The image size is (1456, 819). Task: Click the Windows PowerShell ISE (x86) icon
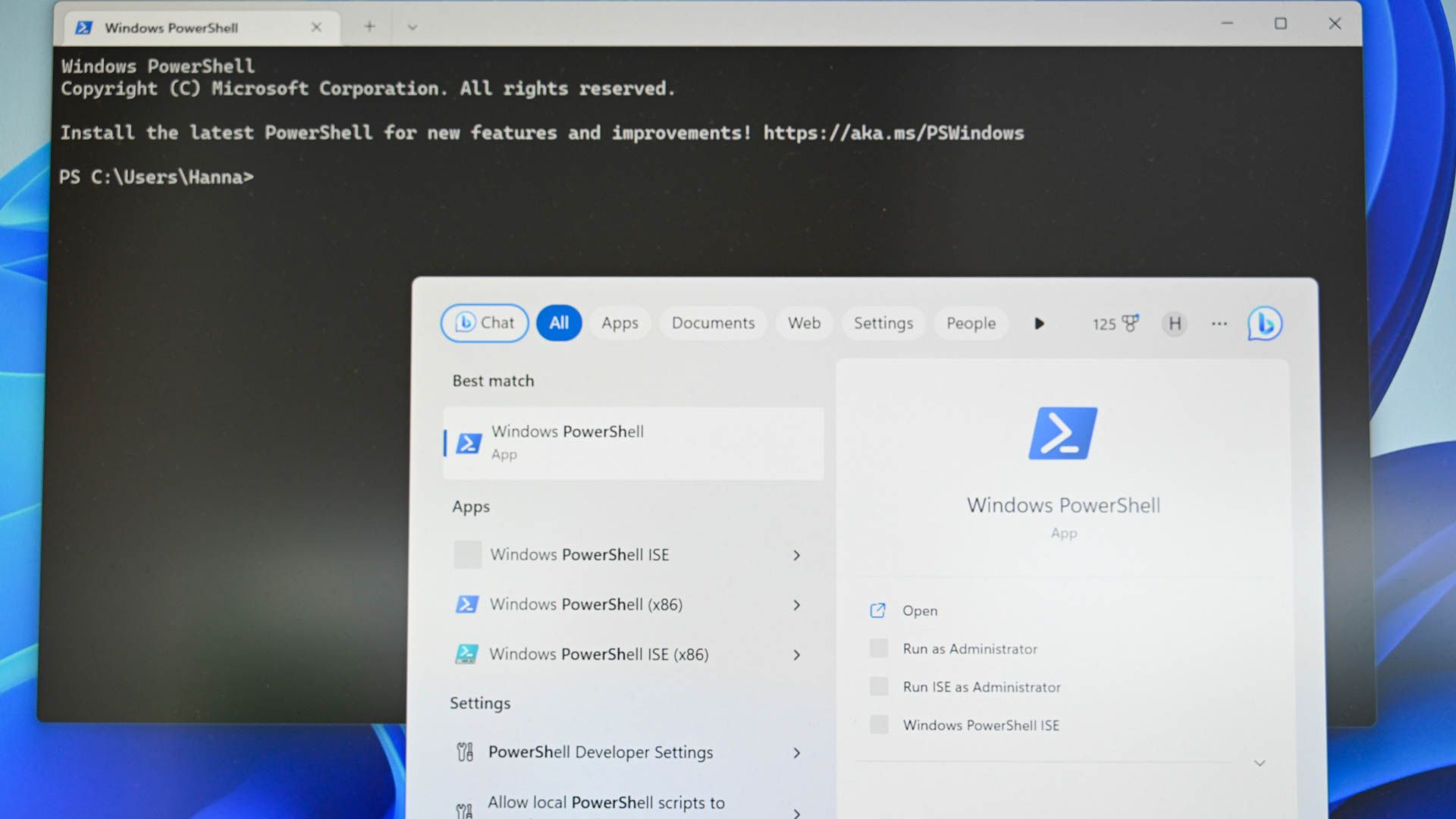[466, 654]
